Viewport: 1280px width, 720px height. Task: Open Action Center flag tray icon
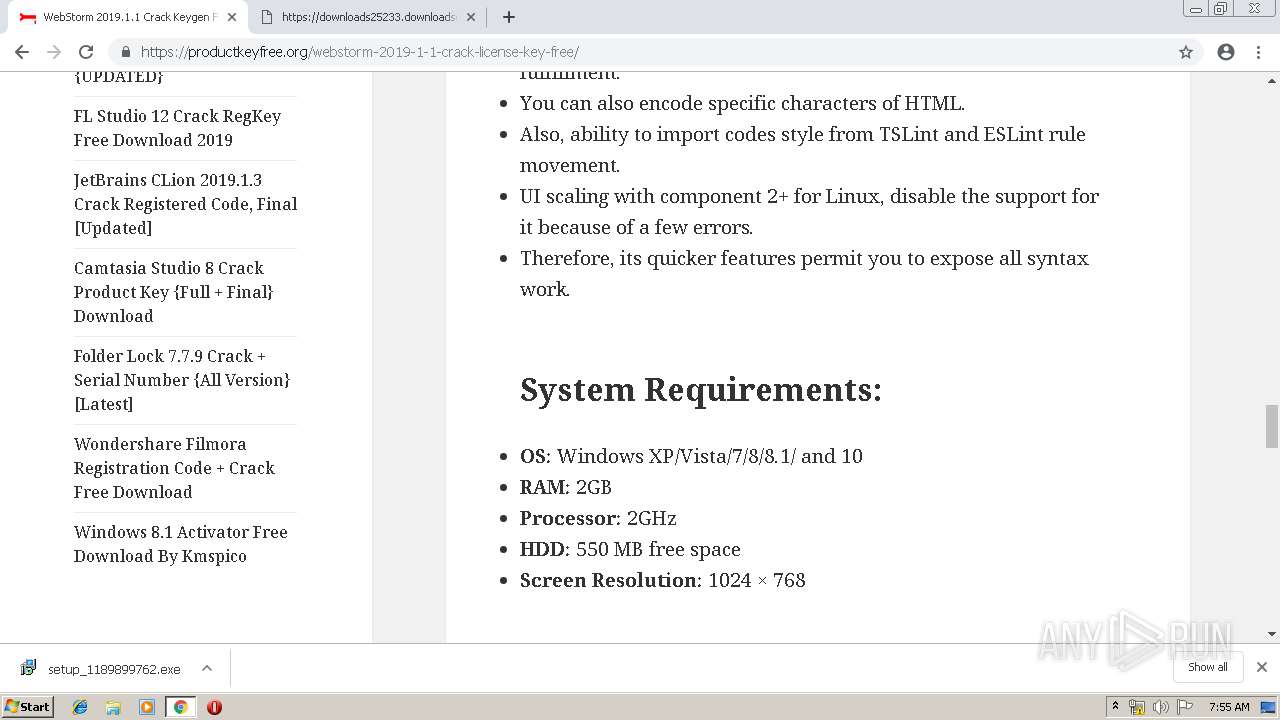pos(1185,707)
